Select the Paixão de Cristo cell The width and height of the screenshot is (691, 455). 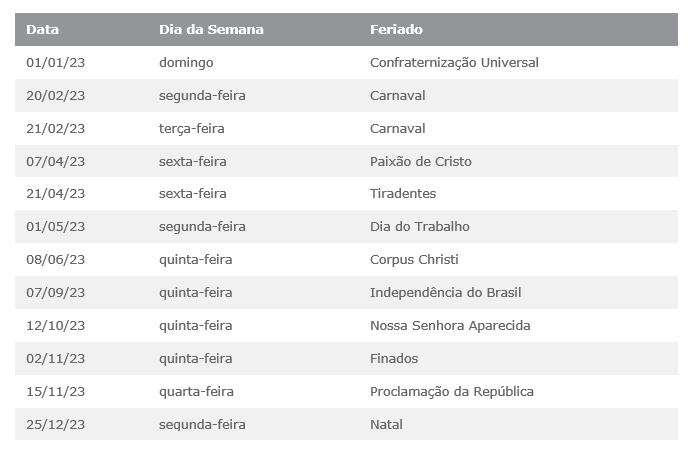pos(421,161)
